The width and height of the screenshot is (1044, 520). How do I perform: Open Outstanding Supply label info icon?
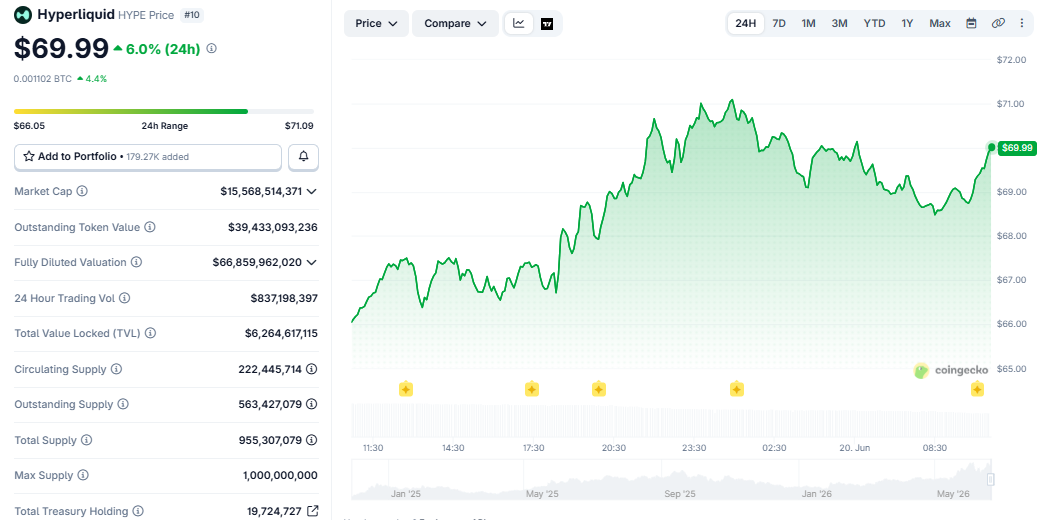[x=123, y=404]
